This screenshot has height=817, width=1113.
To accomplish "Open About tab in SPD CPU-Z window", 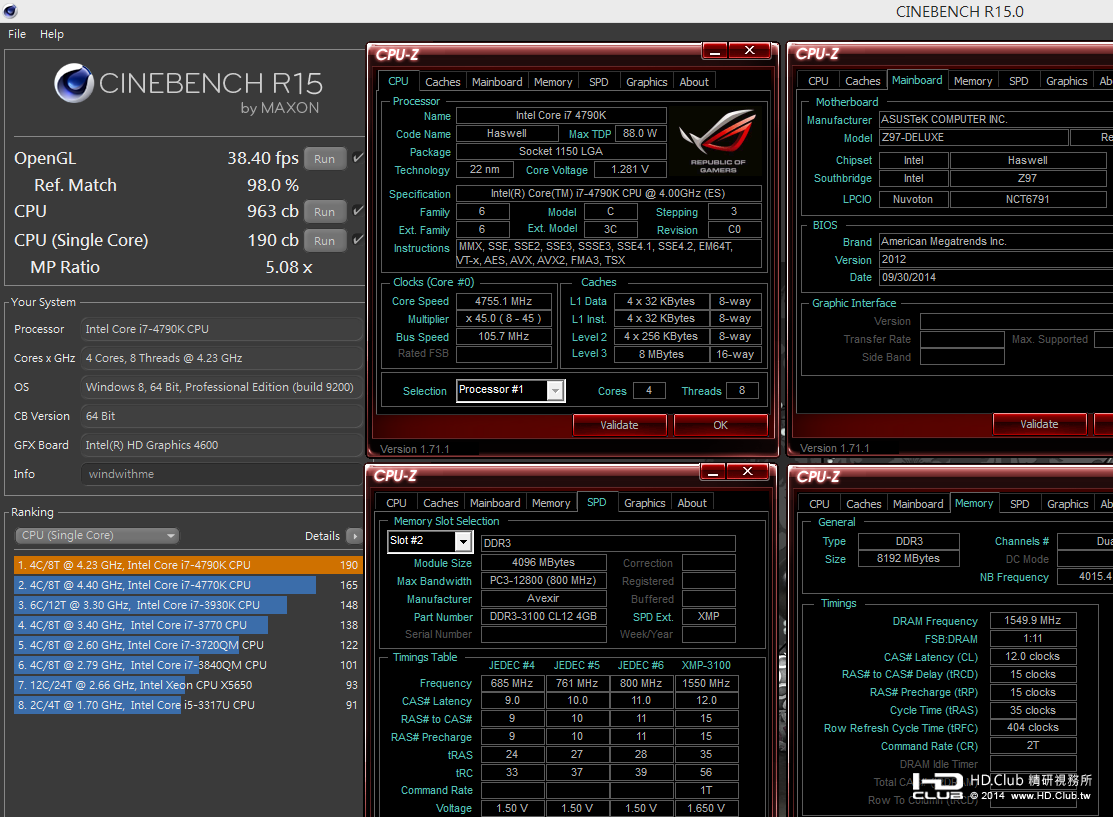I will tap(691, 503).
